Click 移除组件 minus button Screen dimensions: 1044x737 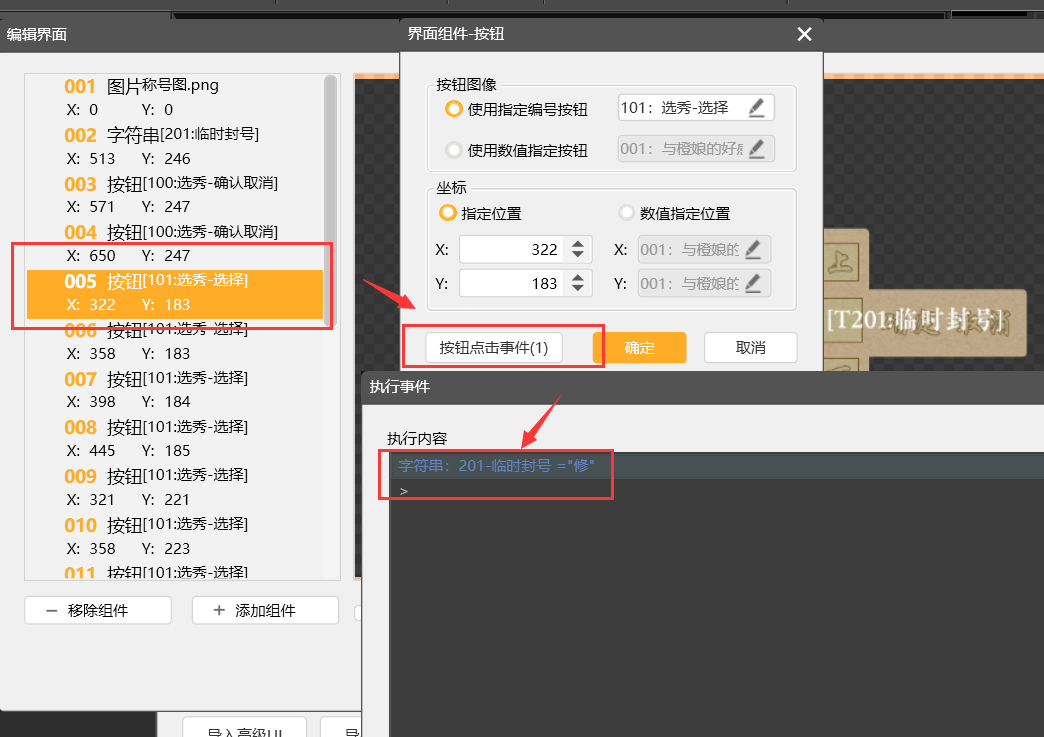(98, 610)
